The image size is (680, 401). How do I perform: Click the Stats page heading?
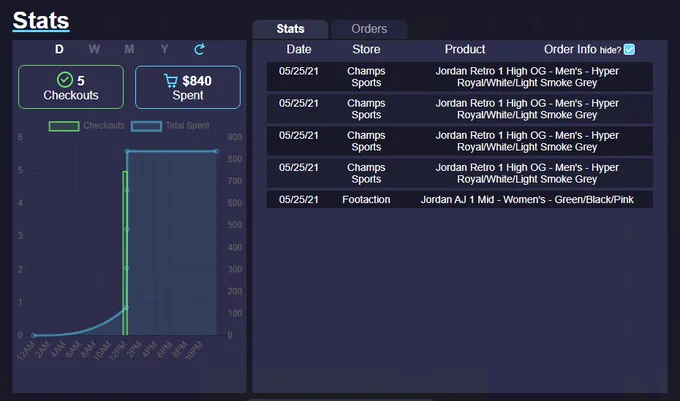[41, 21]
